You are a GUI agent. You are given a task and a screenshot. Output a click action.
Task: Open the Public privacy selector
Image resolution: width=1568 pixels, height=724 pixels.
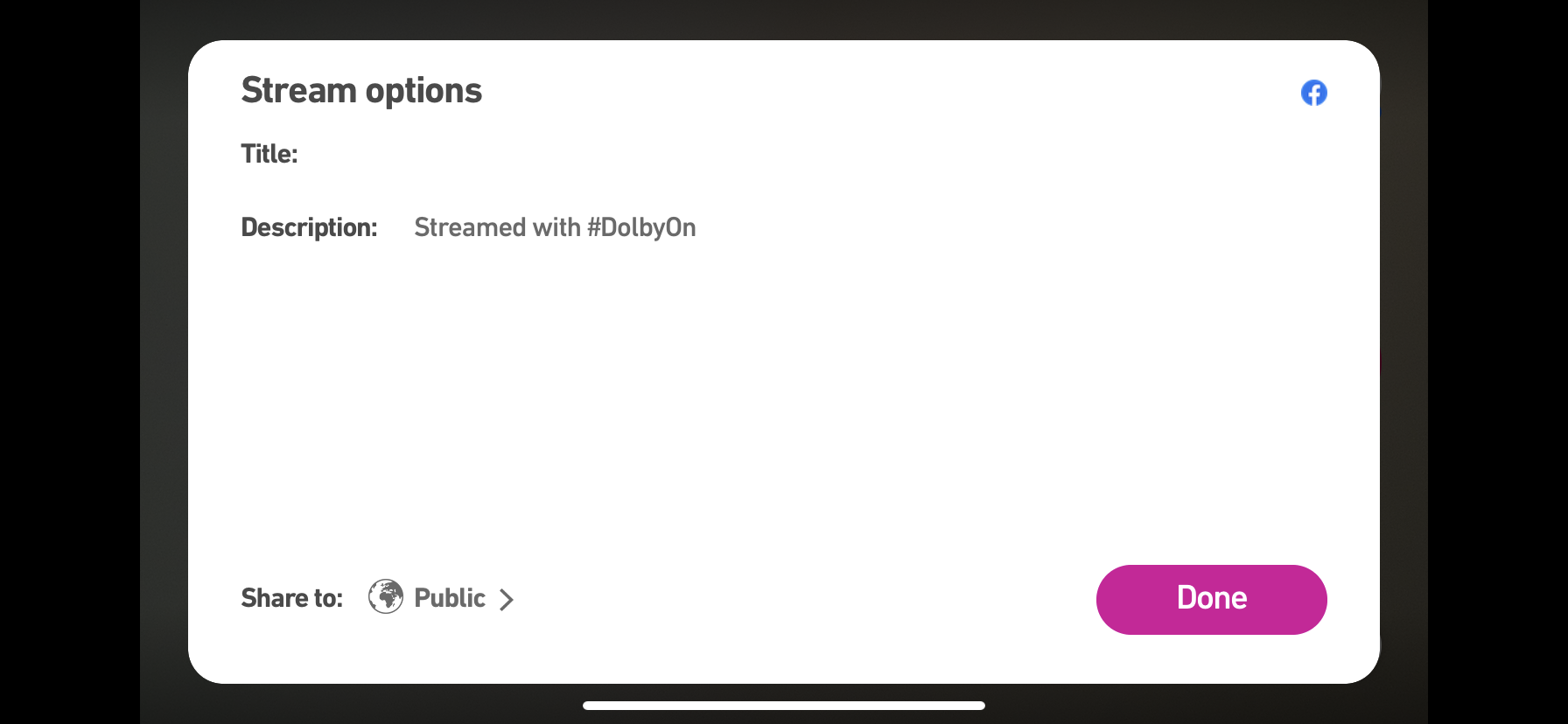pos(450,598)
